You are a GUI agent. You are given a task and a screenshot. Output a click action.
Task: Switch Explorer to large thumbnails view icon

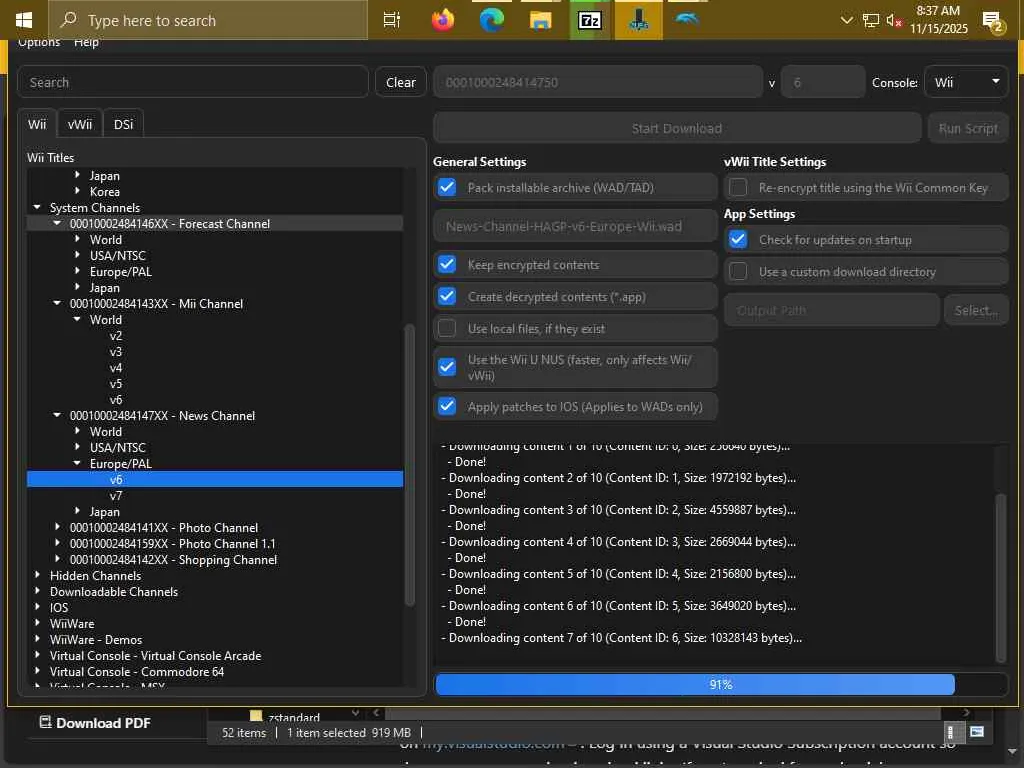(977, 731)
